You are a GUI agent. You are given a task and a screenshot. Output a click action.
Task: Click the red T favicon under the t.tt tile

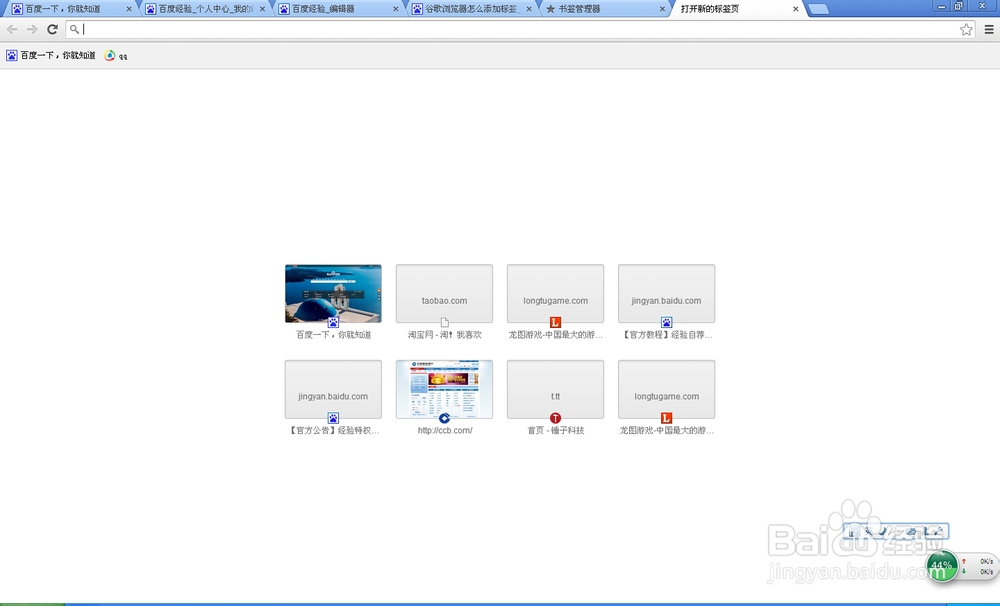click(555, 418)
